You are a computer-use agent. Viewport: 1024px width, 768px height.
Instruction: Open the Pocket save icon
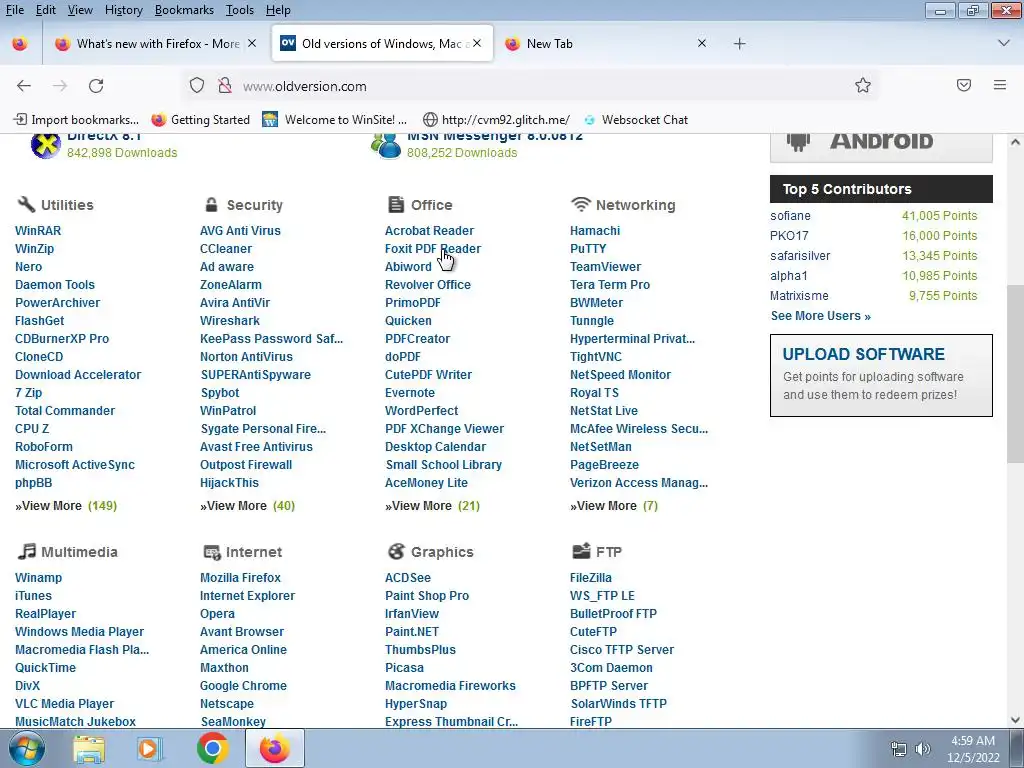964,85
